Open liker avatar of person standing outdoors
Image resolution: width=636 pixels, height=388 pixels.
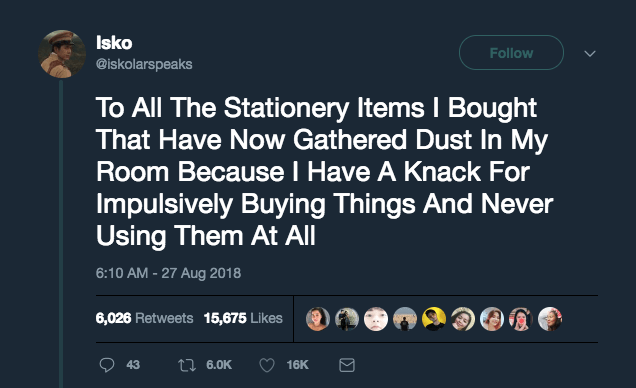tap(405, 319)
